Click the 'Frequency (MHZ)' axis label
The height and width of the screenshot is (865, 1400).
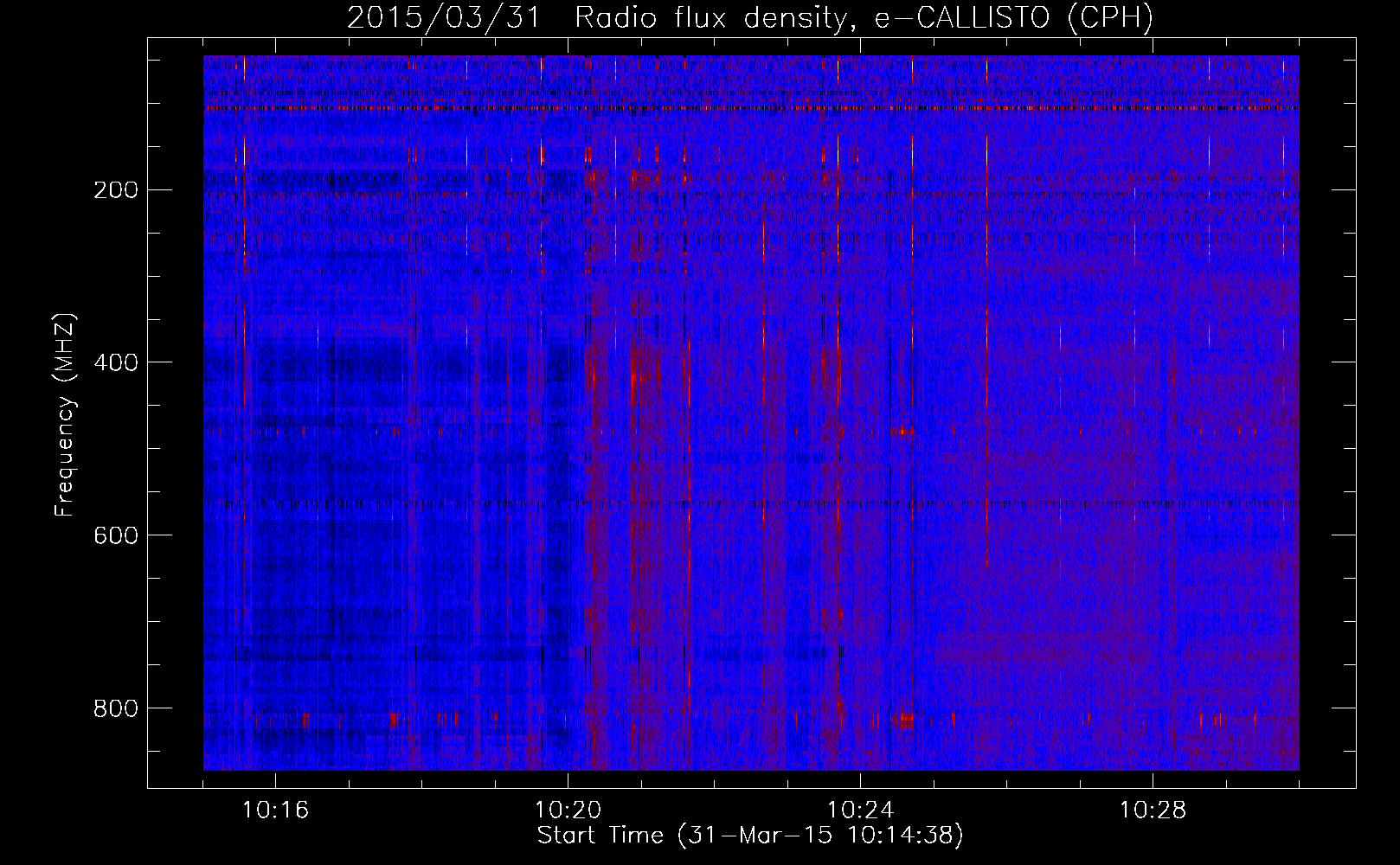[x=65, y=414]
